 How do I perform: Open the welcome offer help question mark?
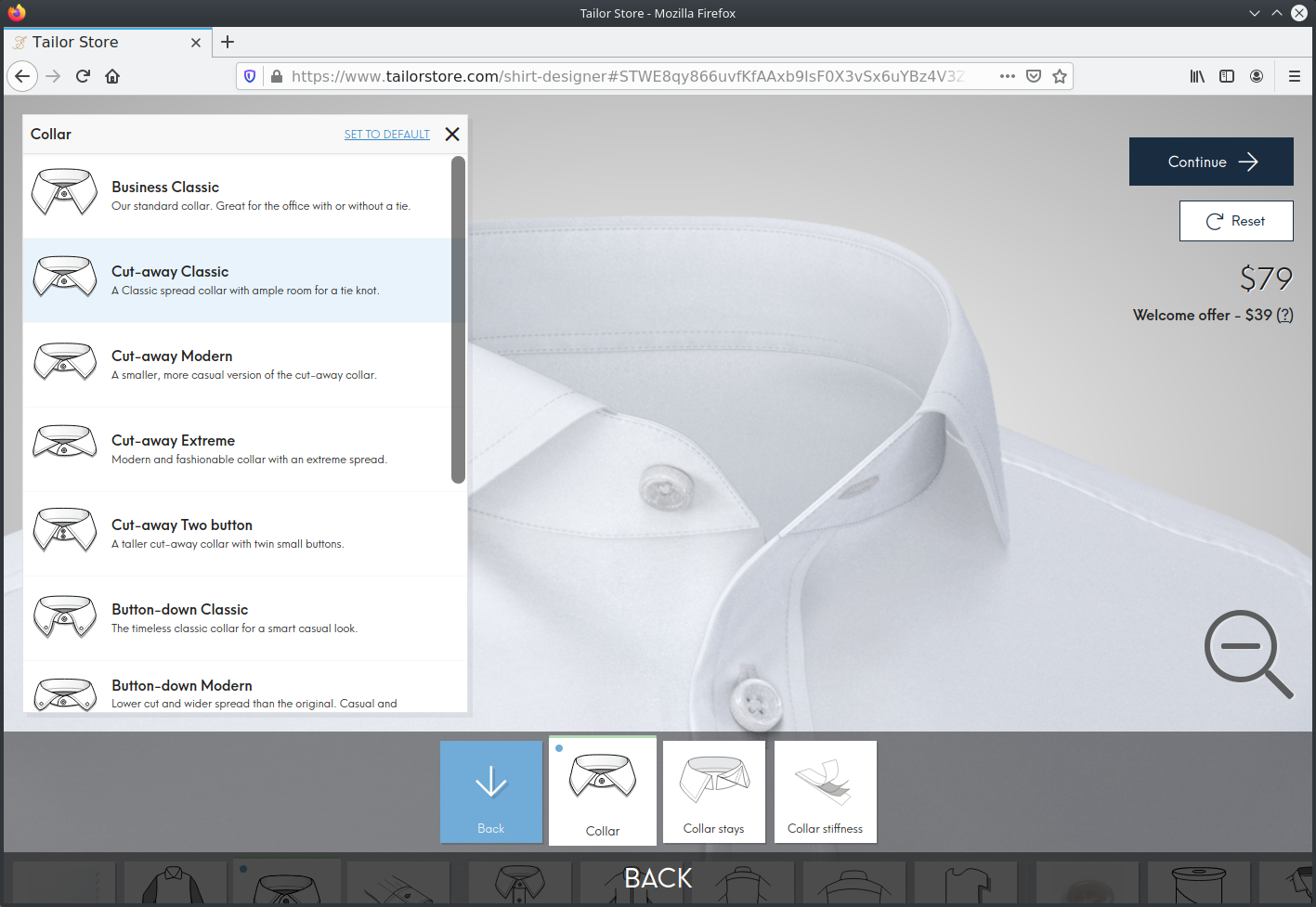point(1284,315)
